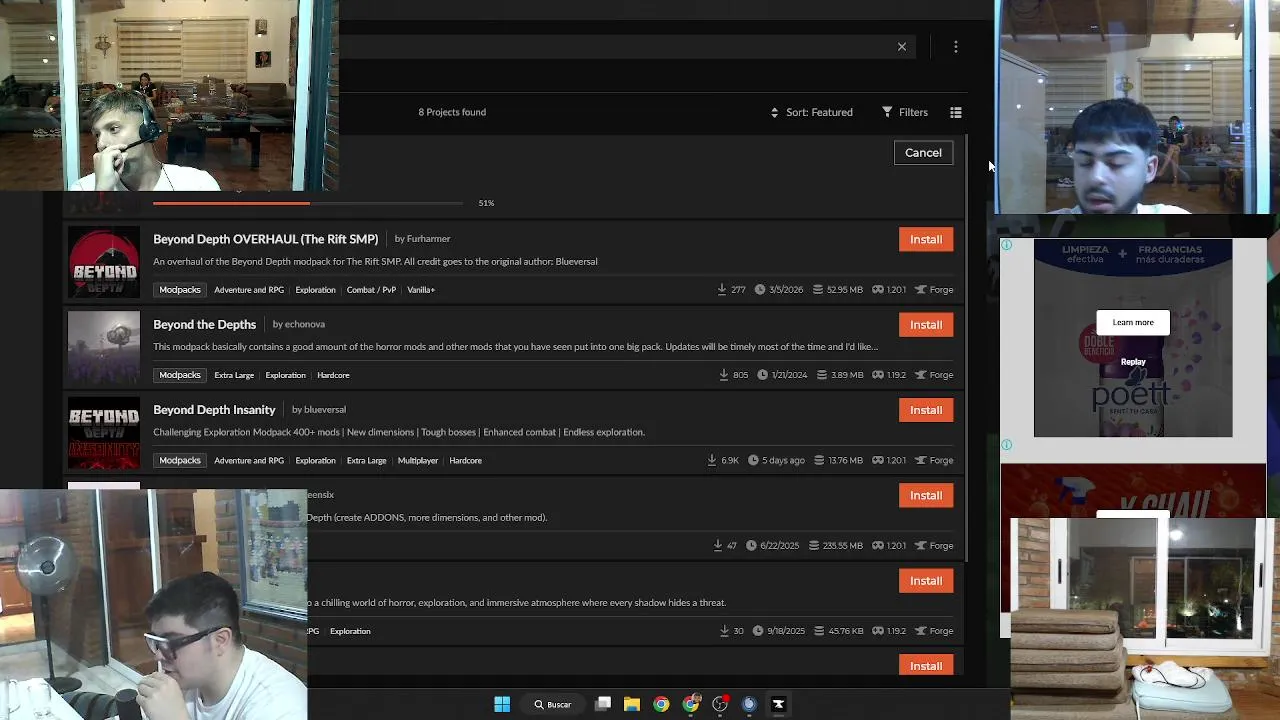Select Adventure and RPG tag on OVERHAUL row

coord(249,290)
